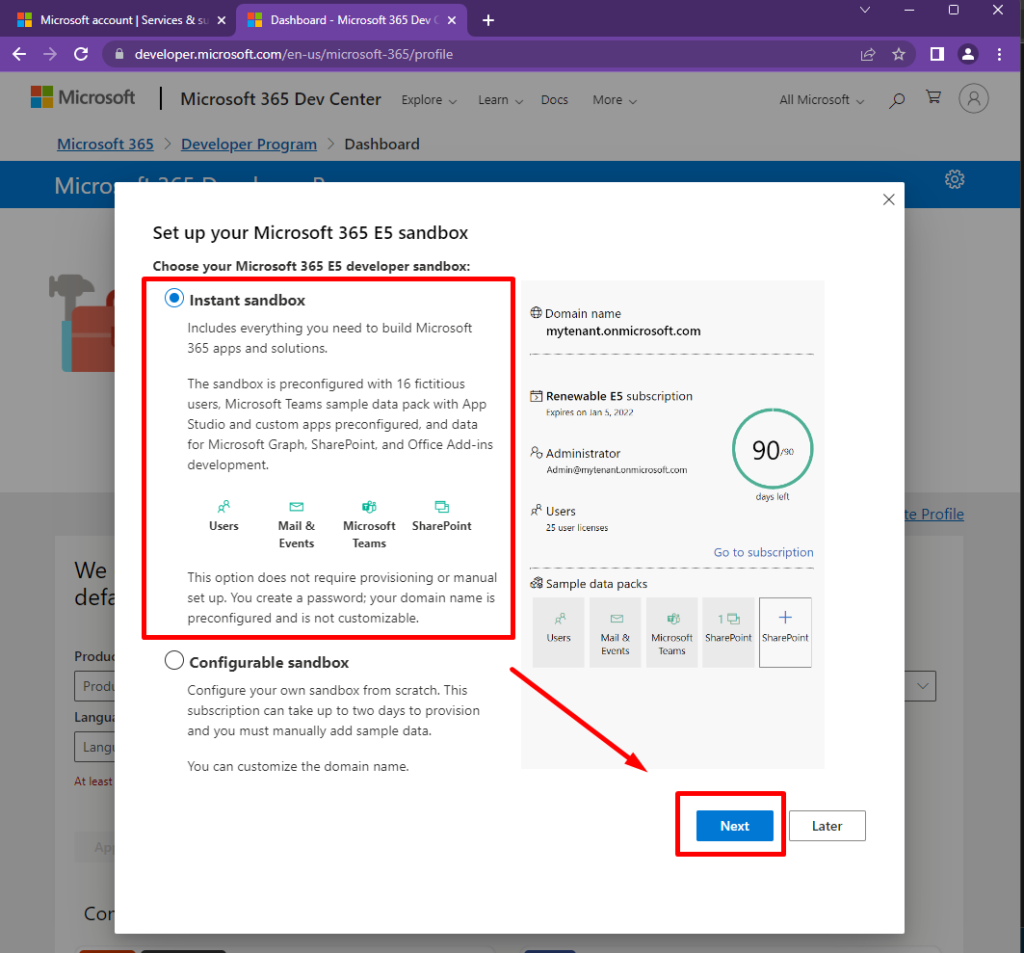
Task: Select the Configurable sandbox radio option
Action: 174,660
